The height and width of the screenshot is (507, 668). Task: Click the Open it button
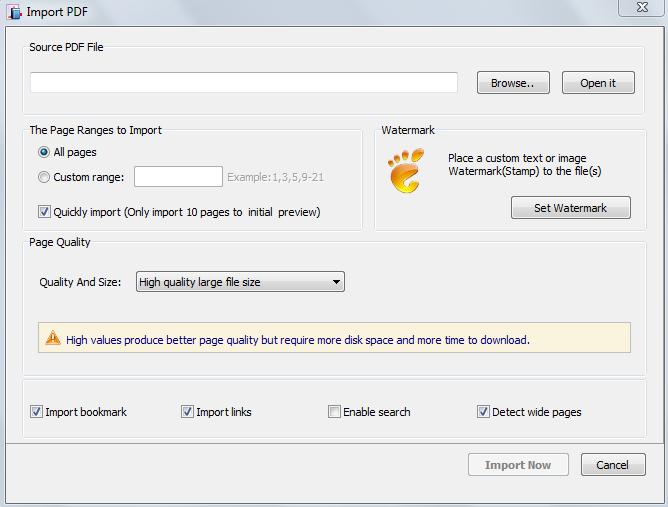tap(598, 83)
